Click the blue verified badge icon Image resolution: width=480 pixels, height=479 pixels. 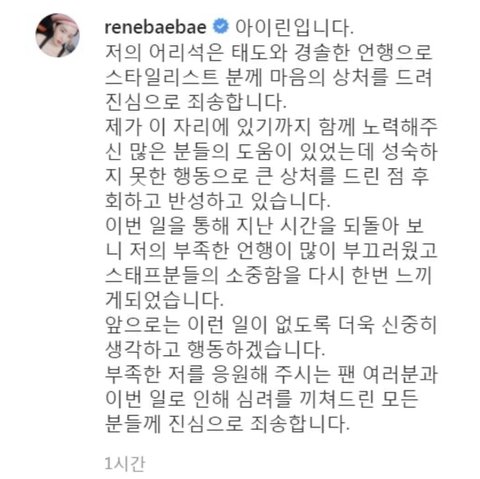coord(220,27)
